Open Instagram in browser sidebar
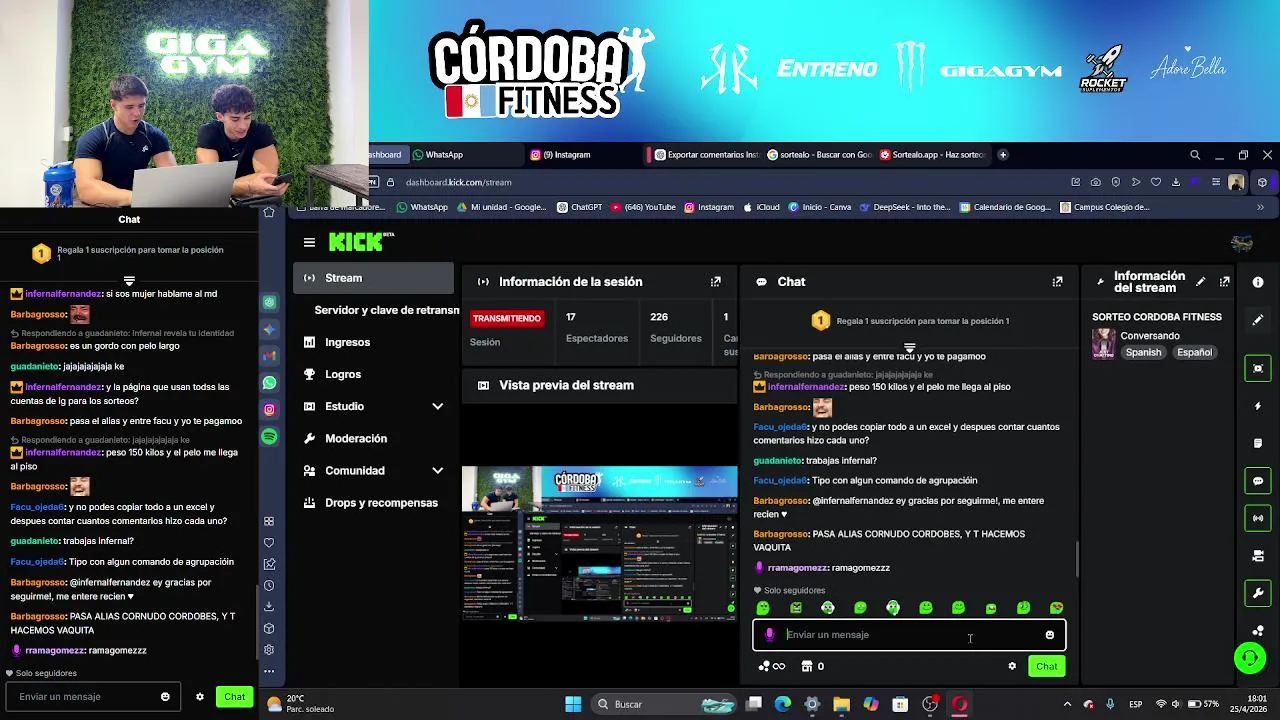 [x=269, y=410]
